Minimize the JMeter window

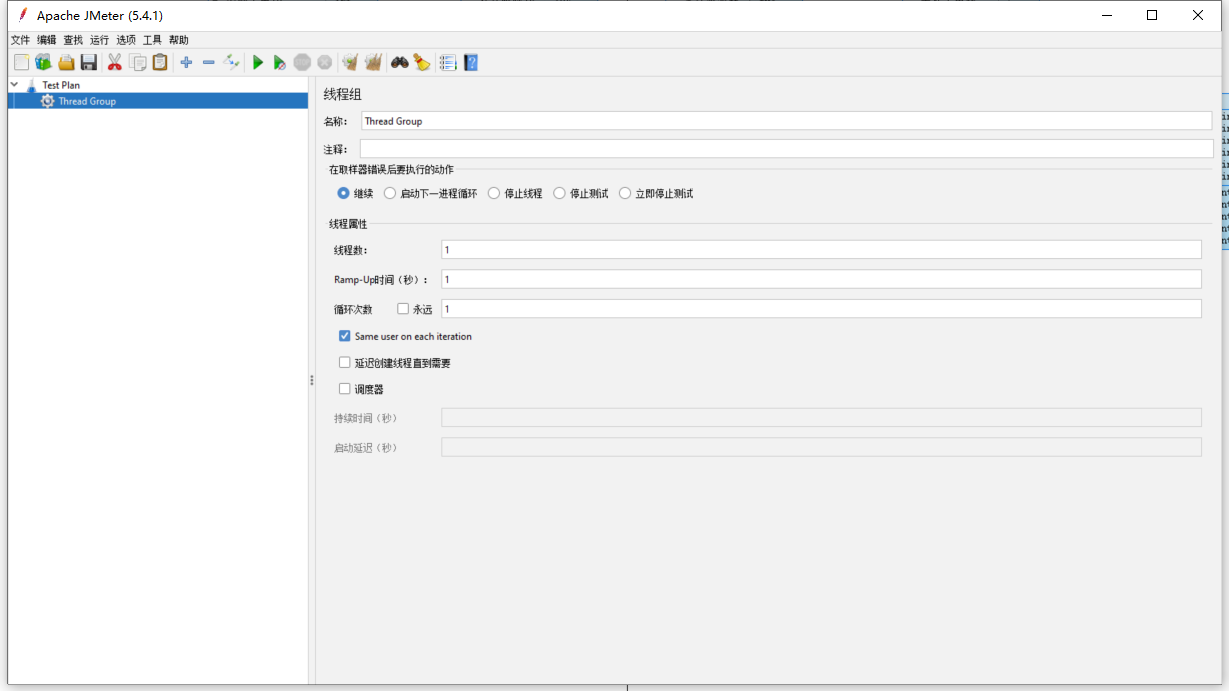click(1107, 15)
